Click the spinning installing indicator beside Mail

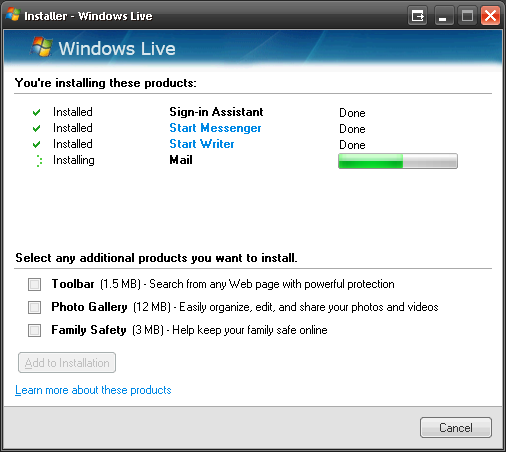(x=39, y=161)
